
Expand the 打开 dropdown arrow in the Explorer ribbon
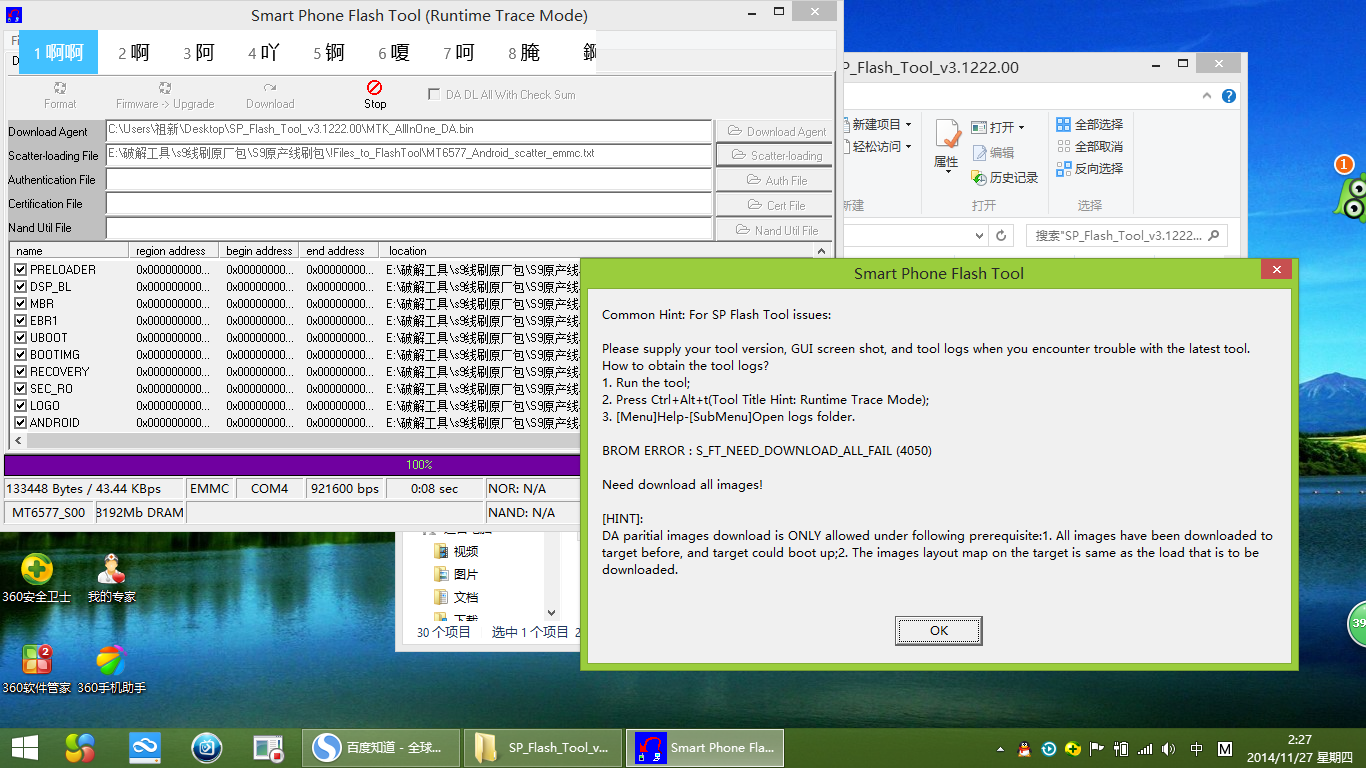tap(1022, 128)
